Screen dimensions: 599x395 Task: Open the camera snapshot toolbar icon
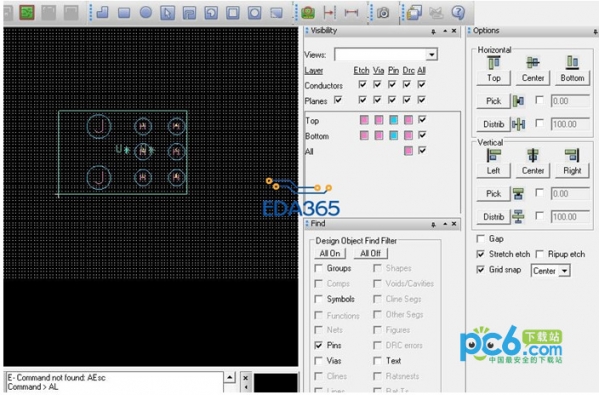(383, 13)
